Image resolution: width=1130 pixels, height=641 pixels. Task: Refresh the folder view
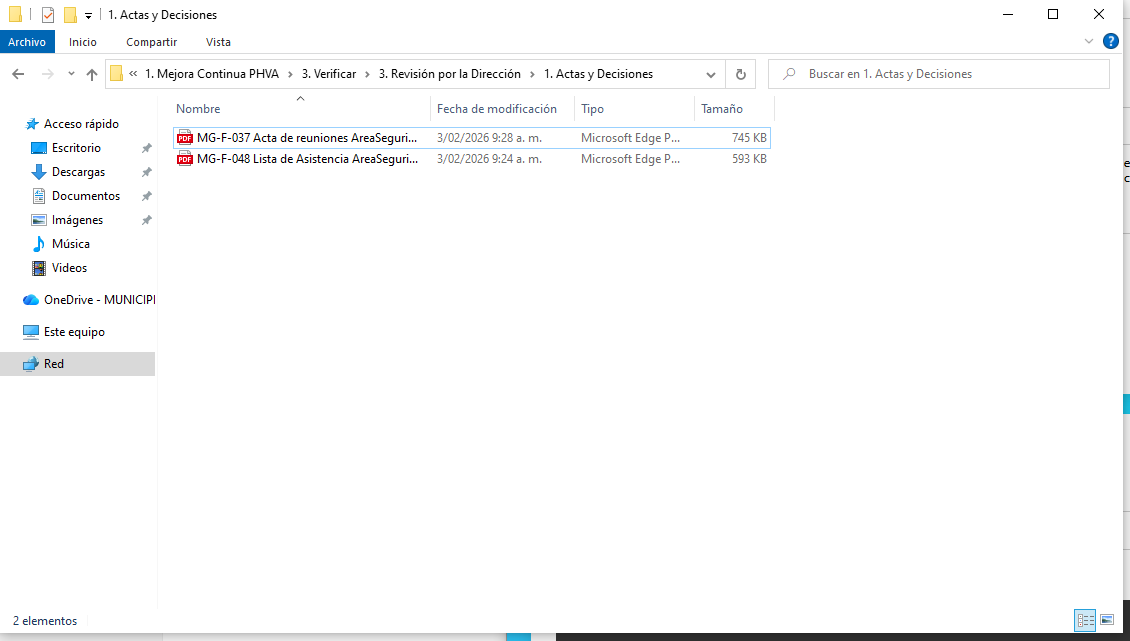click(x=740, y=74)
